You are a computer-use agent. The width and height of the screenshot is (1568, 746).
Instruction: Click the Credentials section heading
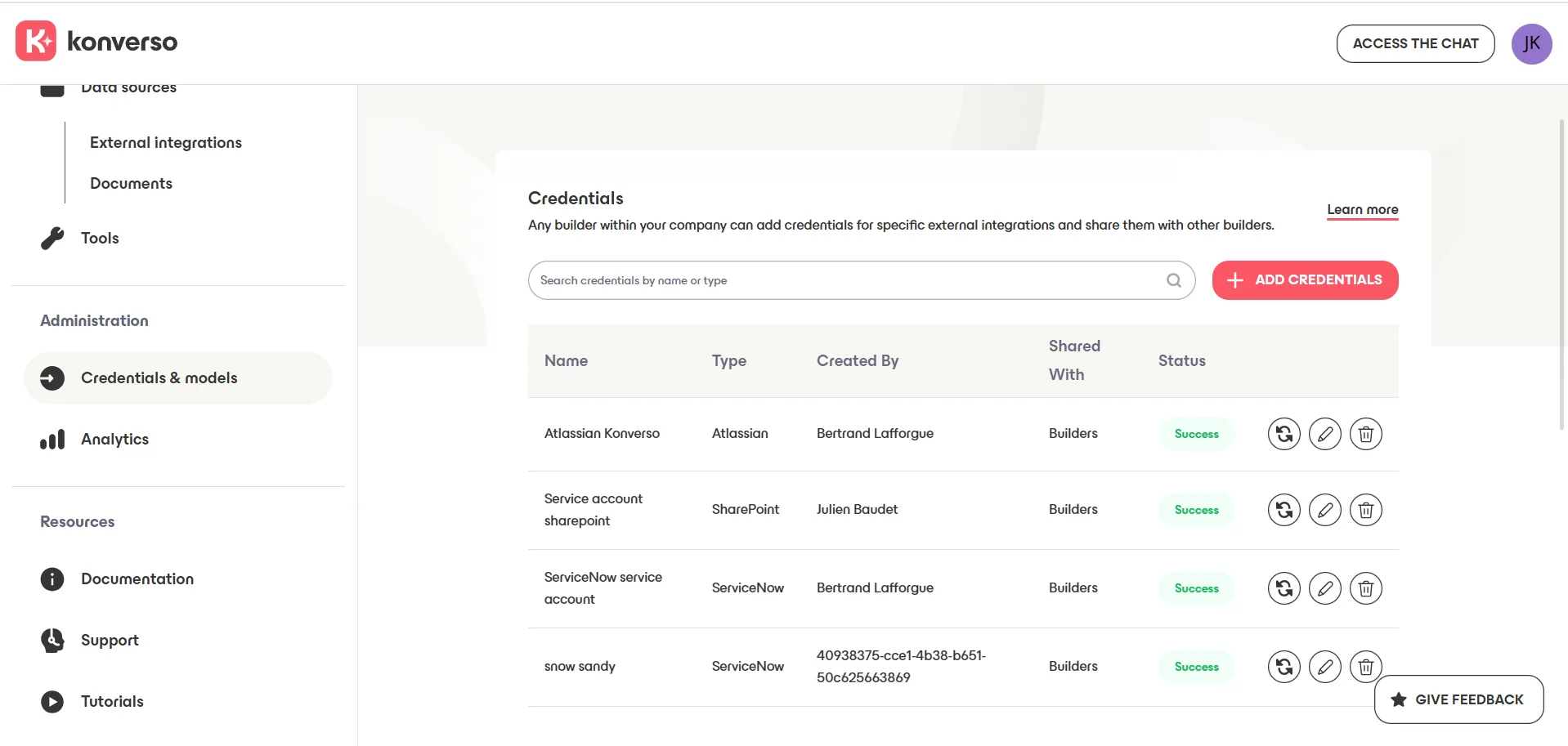[x=576, y=199]
